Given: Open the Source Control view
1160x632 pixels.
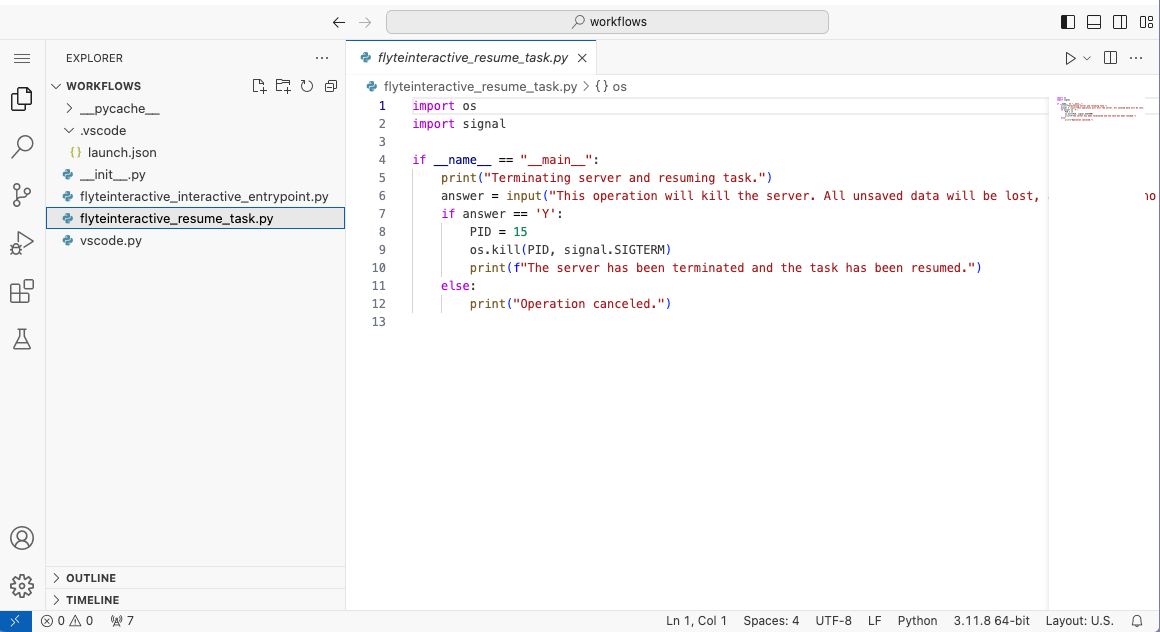Looking at the screenshot, I should (x=22, y=195).
